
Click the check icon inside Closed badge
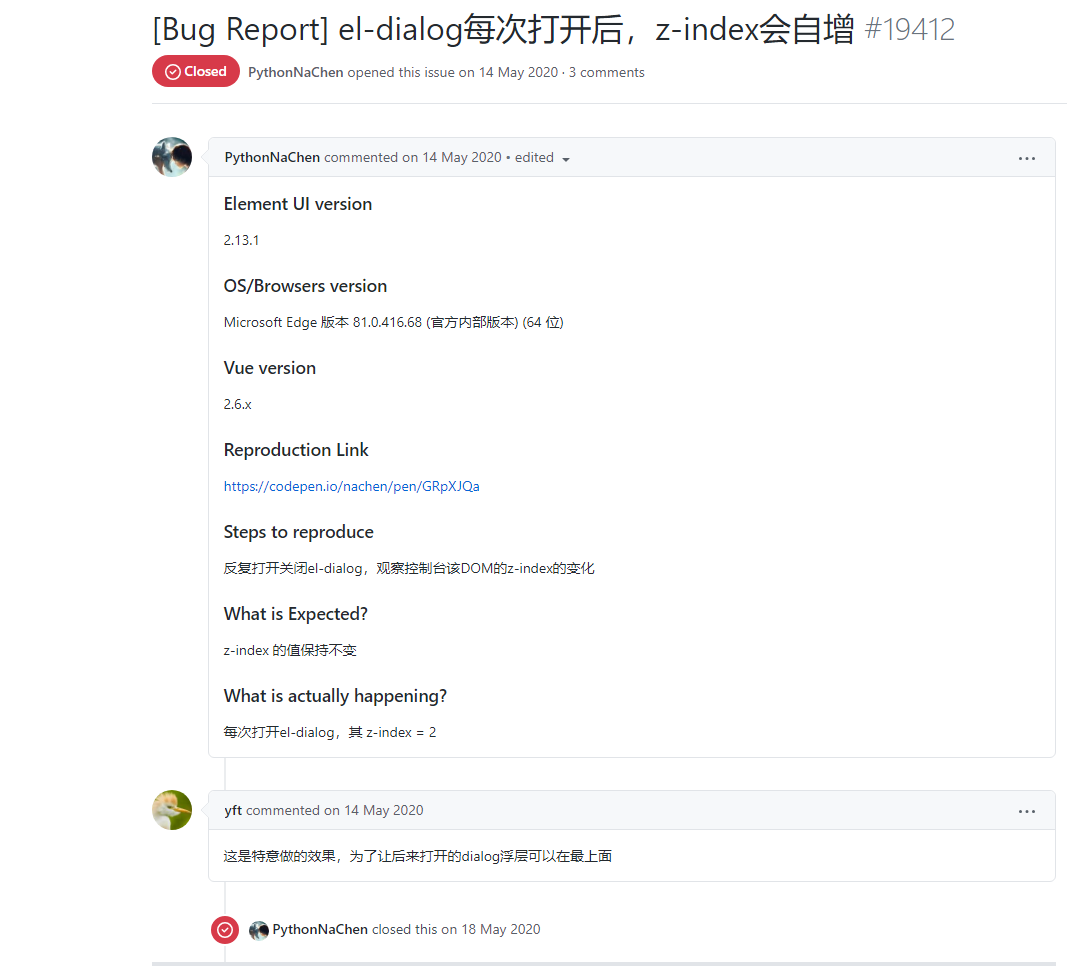[x=173, y=71]
